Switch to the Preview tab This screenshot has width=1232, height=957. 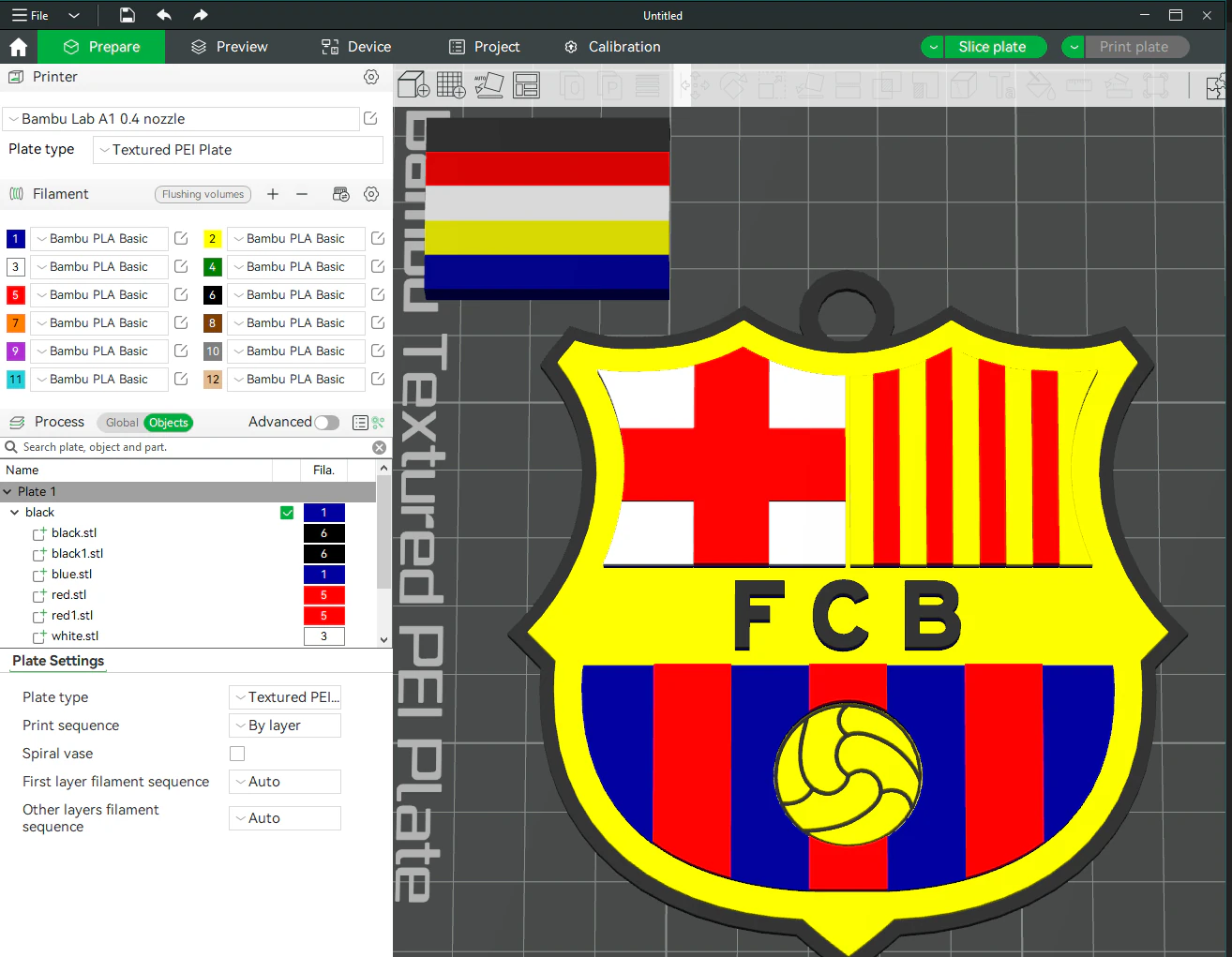pos(230,47)
